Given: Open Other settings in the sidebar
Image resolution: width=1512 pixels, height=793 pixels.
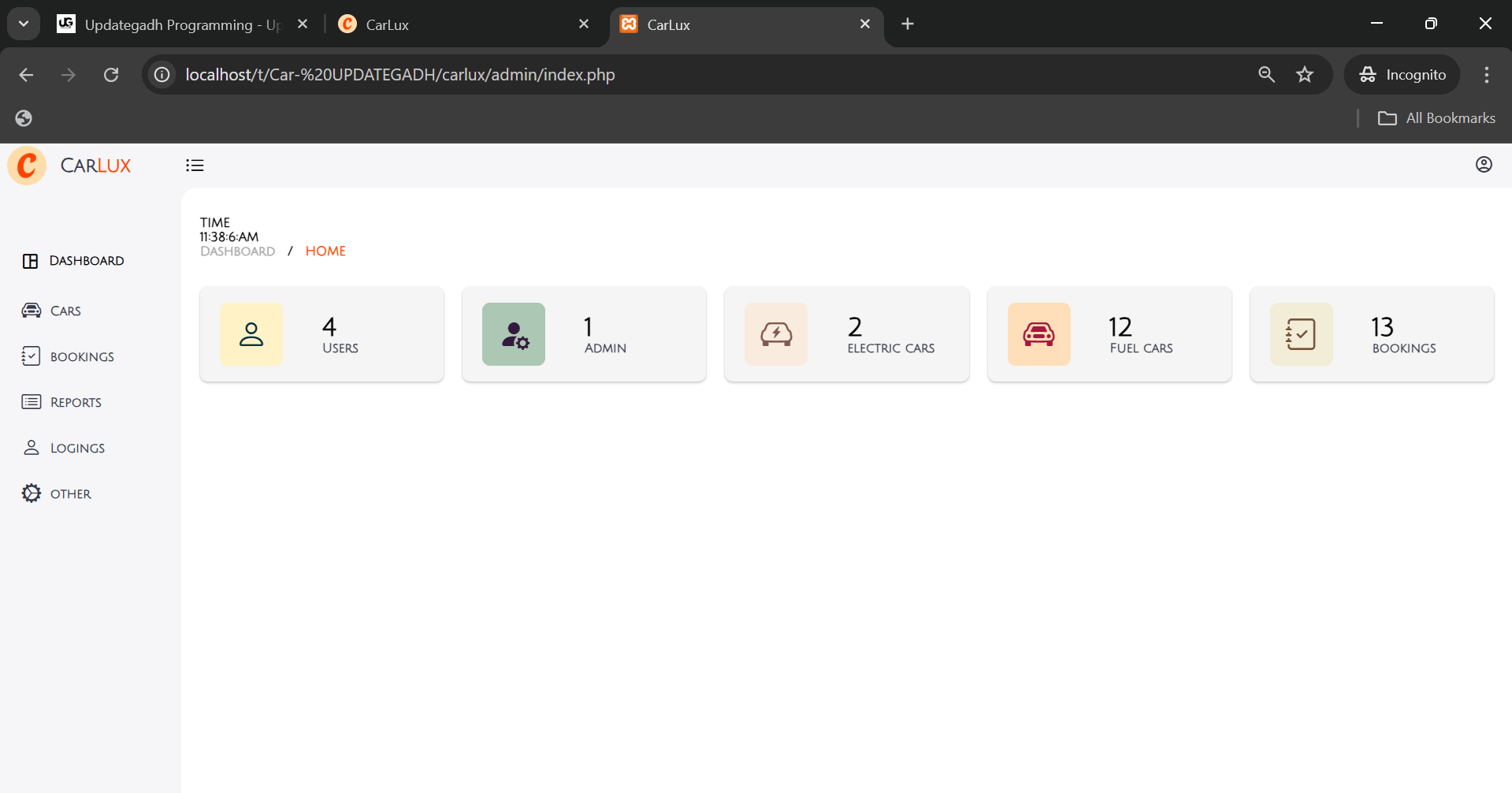Looking at the screenshot, I should coord(70,494).
